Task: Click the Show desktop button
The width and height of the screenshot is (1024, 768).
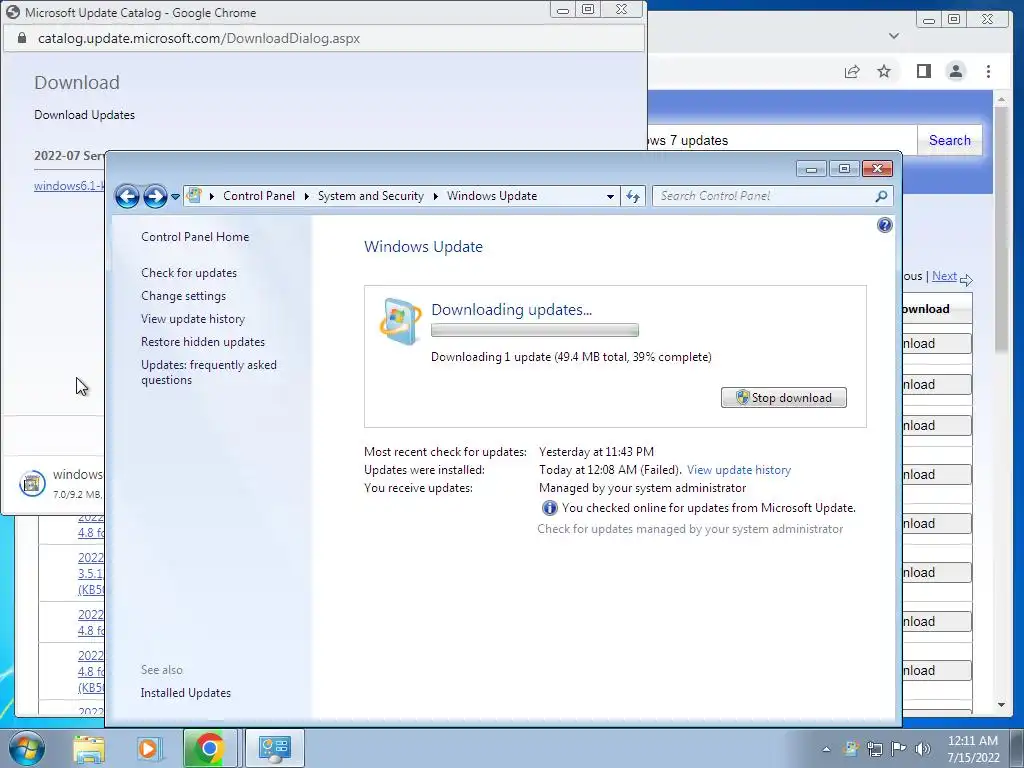Action: point(1016,748)
